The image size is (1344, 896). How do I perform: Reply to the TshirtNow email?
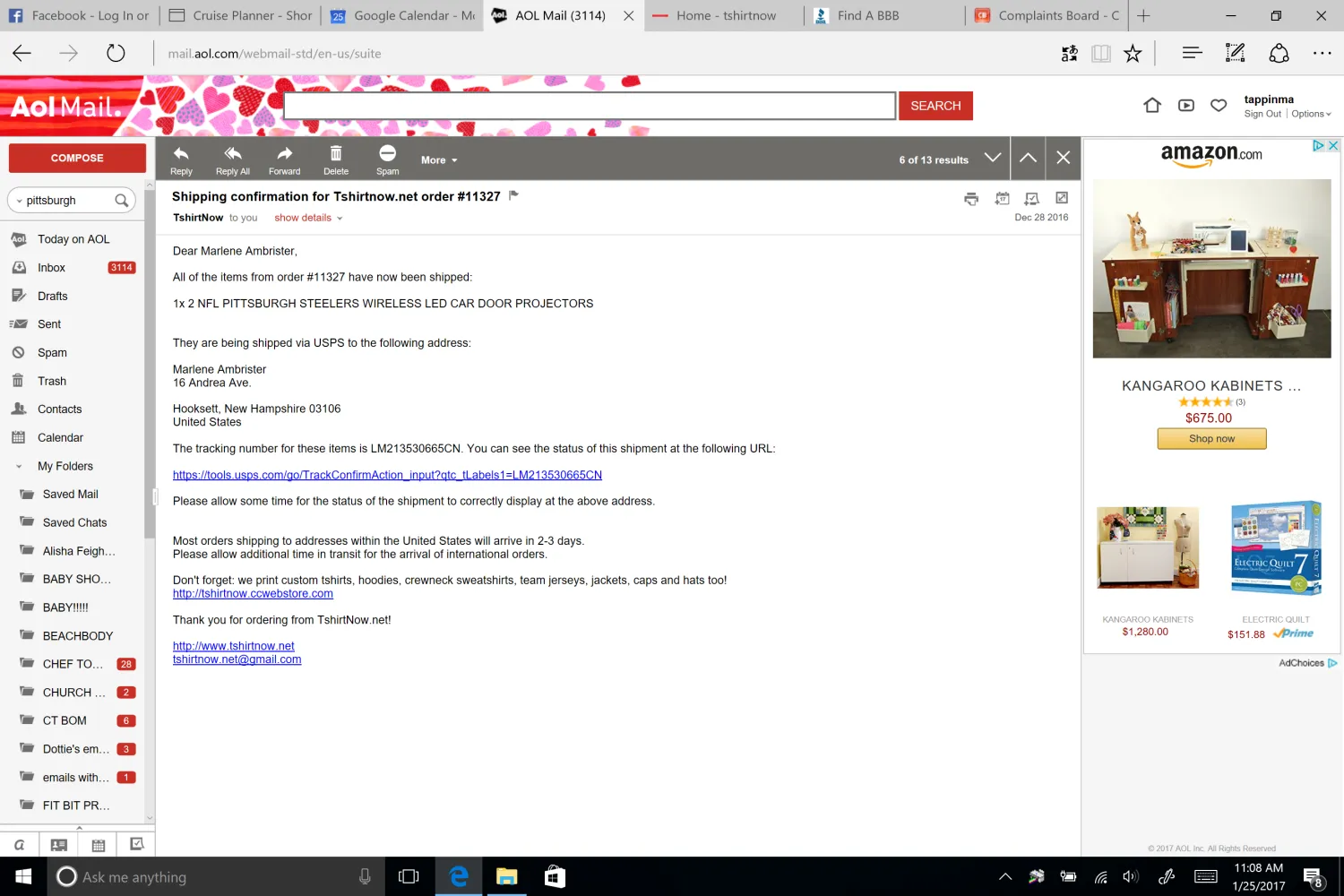point(181,159)
